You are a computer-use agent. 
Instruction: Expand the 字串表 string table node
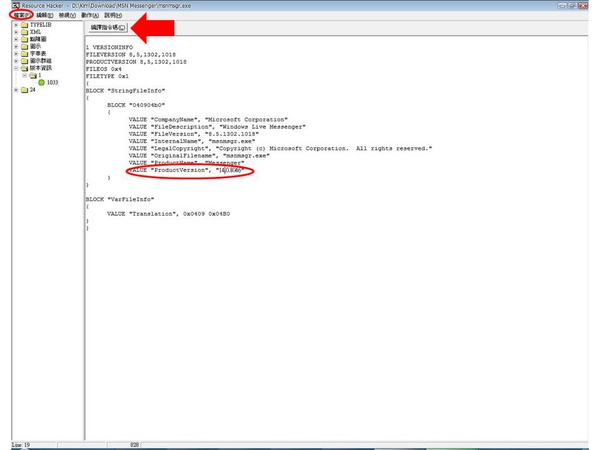coord(16,54)
